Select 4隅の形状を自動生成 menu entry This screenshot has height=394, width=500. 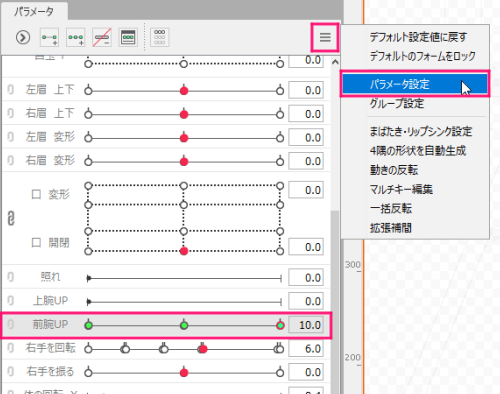(x=418, y=151)
